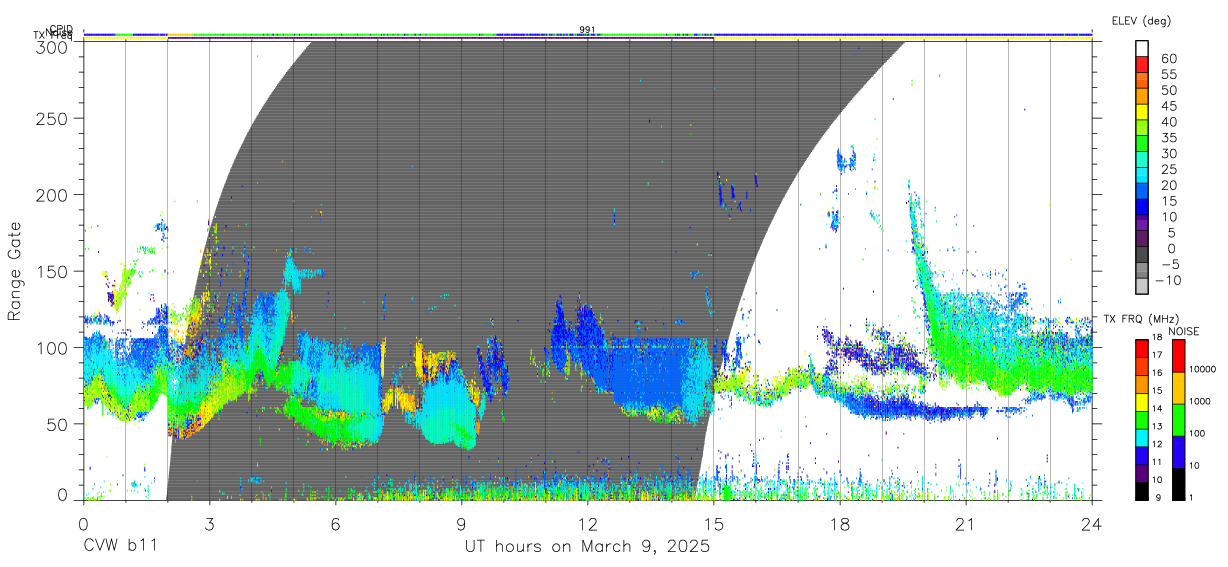The width and height of the screenshot is (1228, 567).
Task: Click the 150 tick on the Range Gate axis
Action: pos(51,271)
